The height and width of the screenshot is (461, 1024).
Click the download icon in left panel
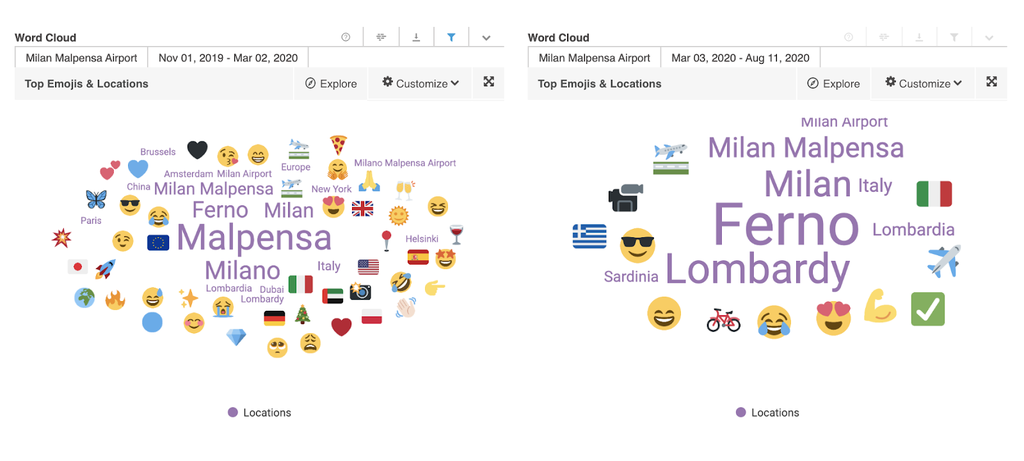(x=416, y=38)
